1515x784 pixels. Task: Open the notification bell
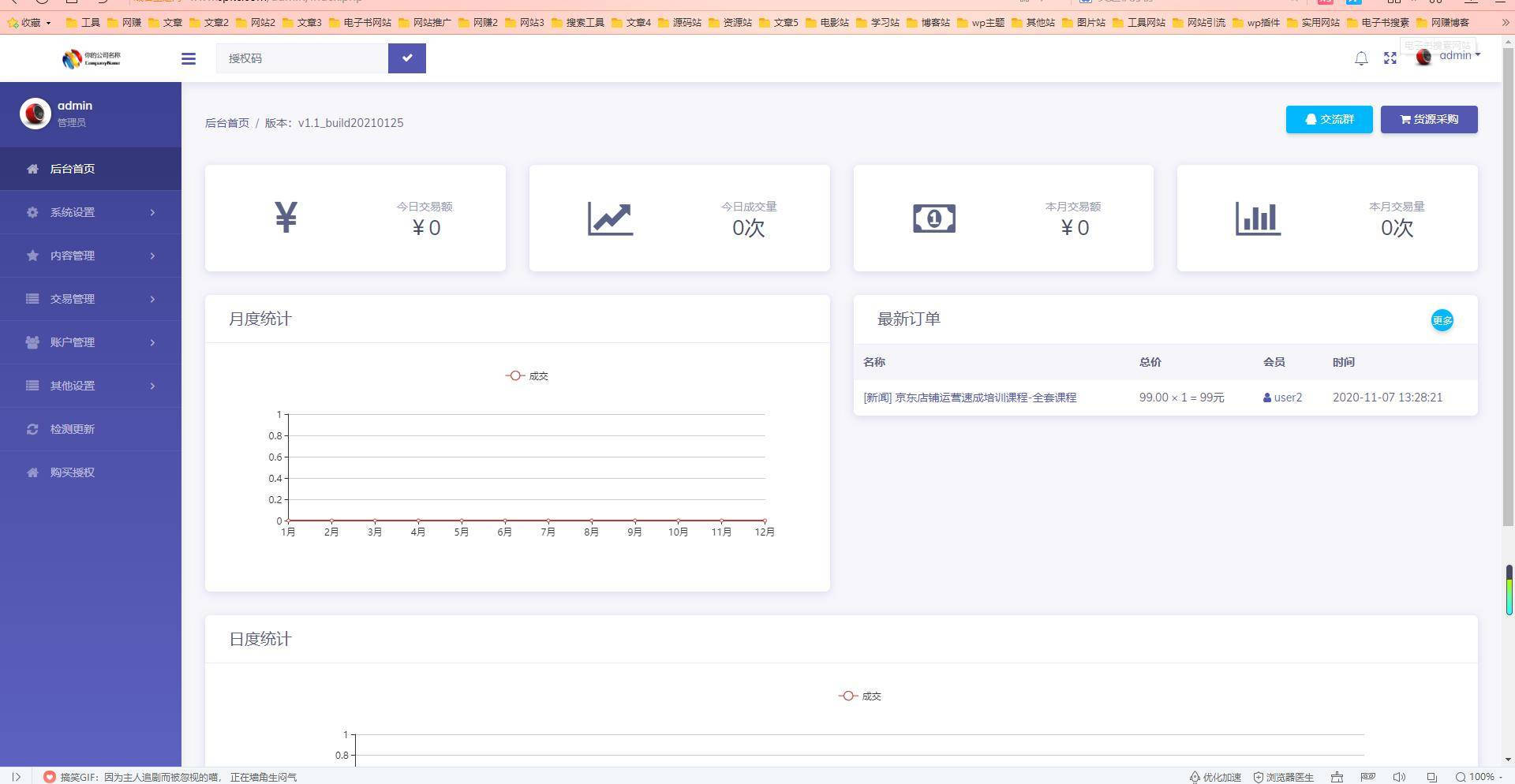(1361, 58)
